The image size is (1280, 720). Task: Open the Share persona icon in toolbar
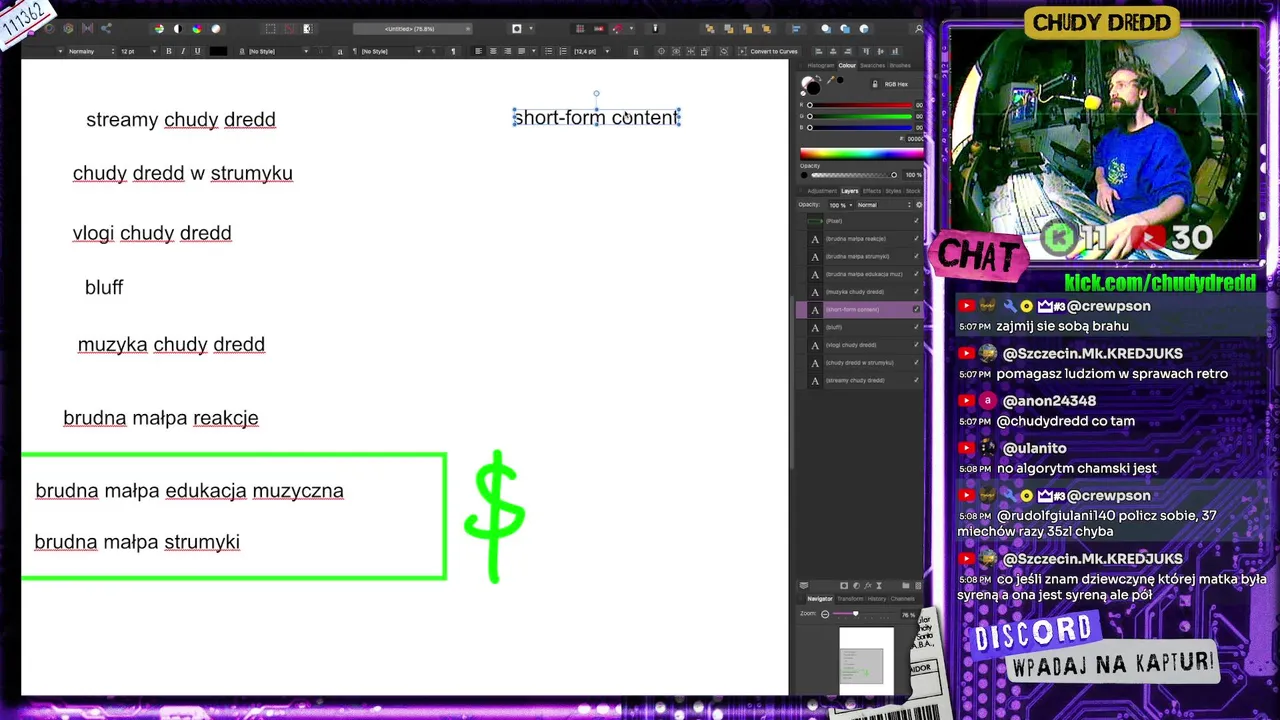(106, 29)
